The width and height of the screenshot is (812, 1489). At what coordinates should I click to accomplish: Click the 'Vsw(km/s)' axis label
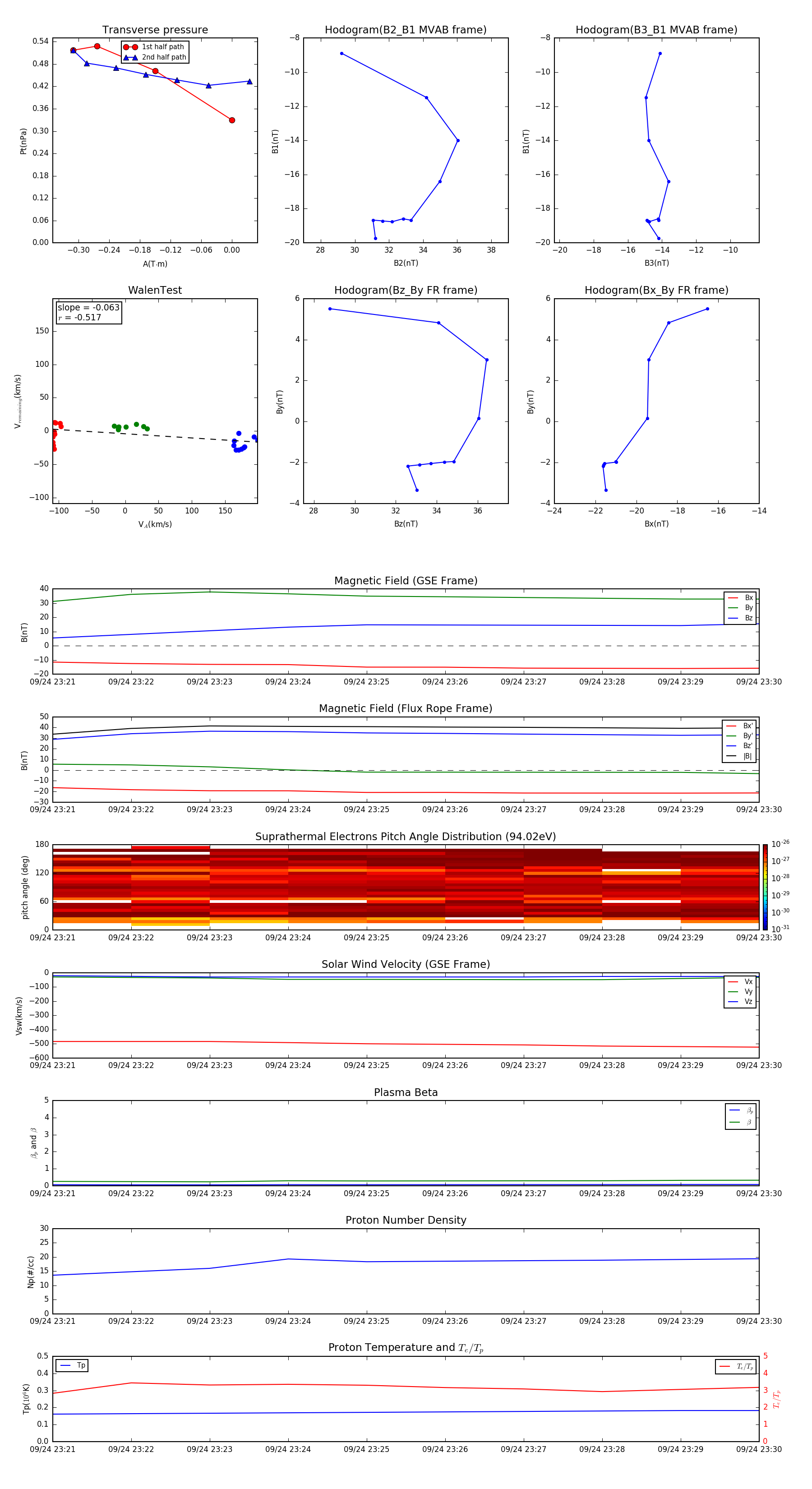19,1016
